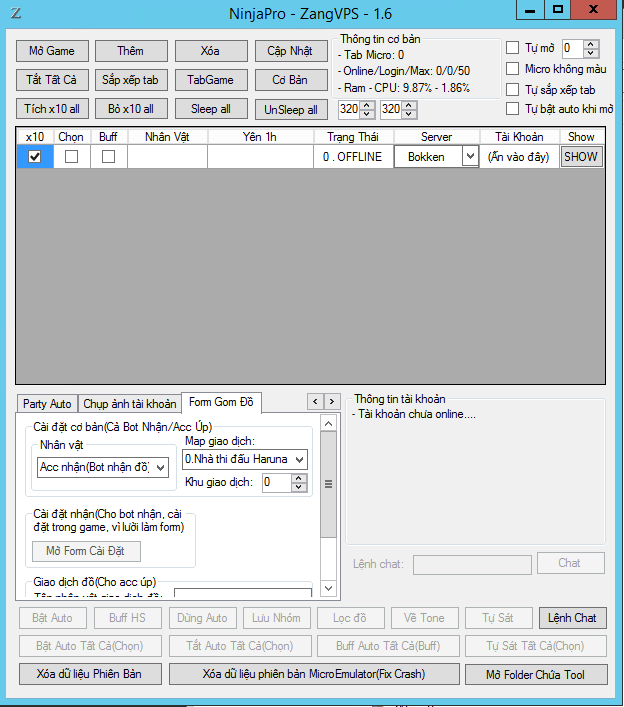Click the Lệnh Chat button
The width and height of the screenshot is (624, 707).
[572, 618]
